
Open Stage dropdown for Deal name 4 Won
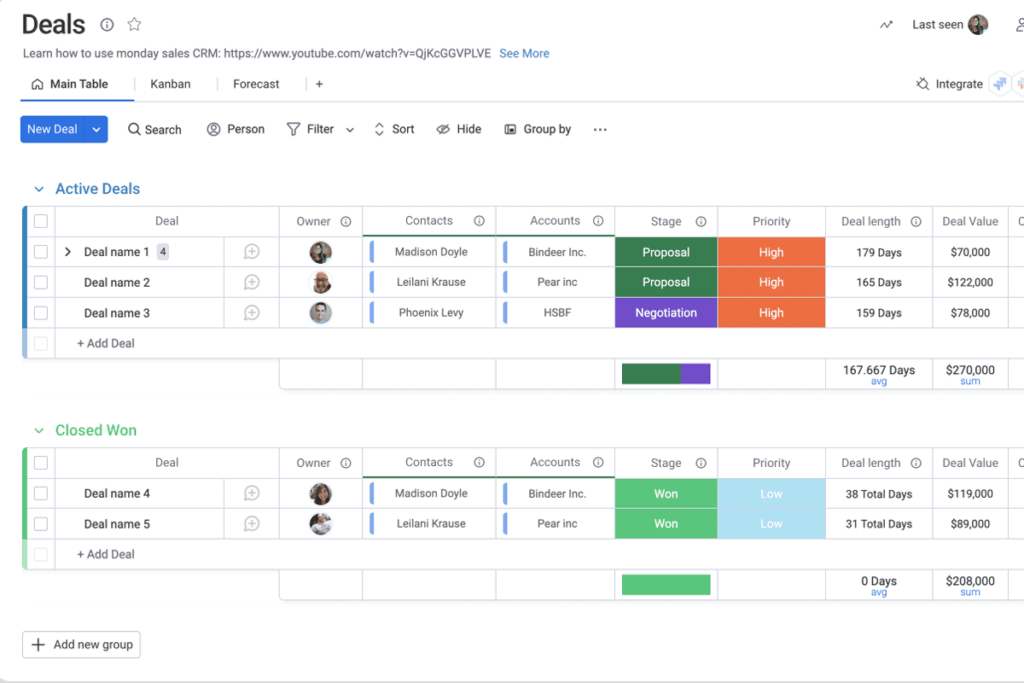point(666,494)
